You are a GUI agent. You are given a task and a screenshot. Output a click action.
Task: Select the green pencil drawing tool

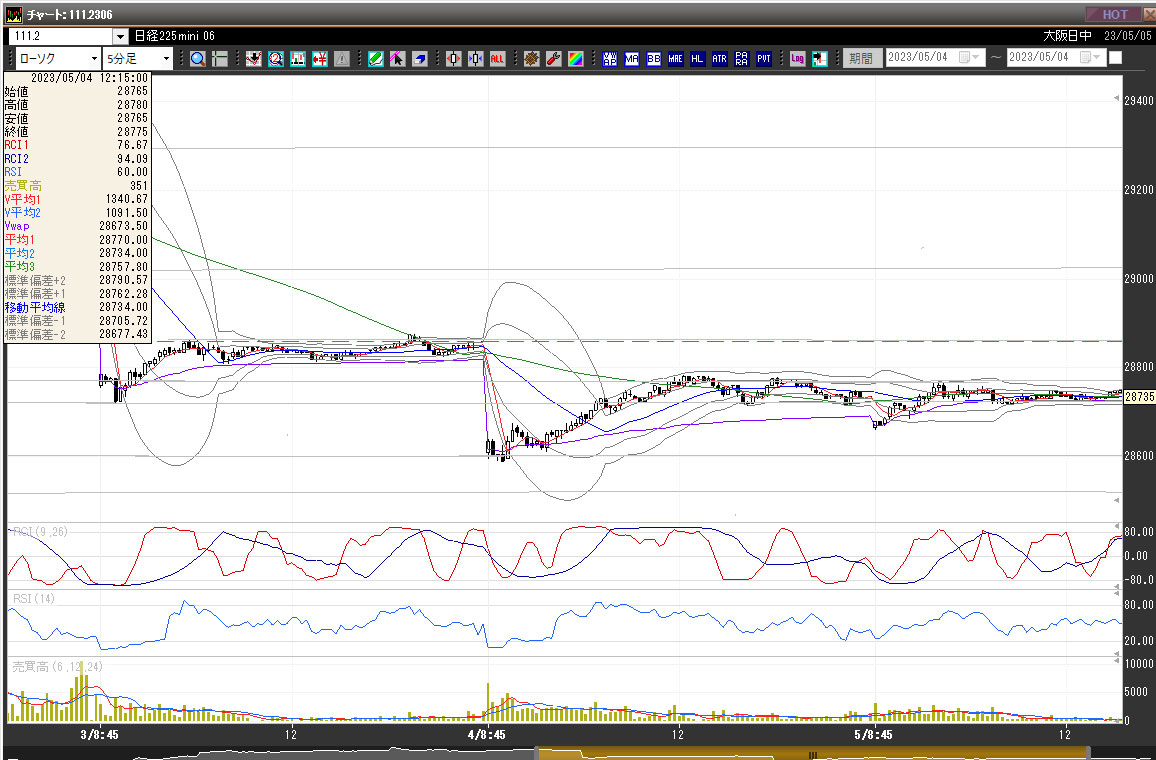(x=376, y=58)
